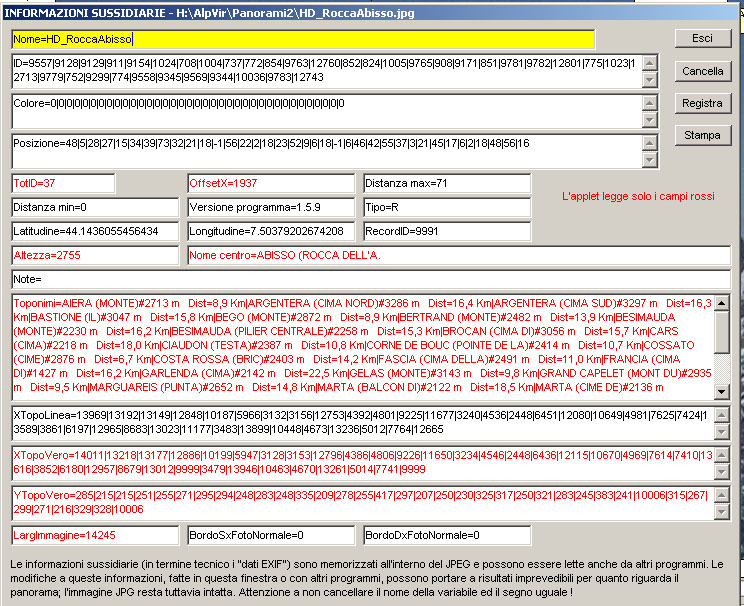Click the Toponimi scroll-down arrow
The width and height of the screenshot is (744, 606).
point(722,392)
